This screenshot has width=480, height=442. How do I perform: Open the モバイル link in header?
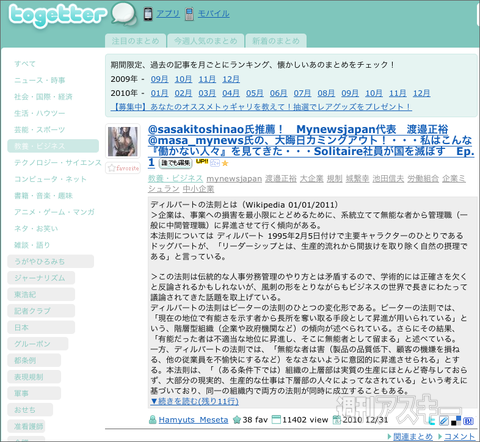[x=214, y=14]
